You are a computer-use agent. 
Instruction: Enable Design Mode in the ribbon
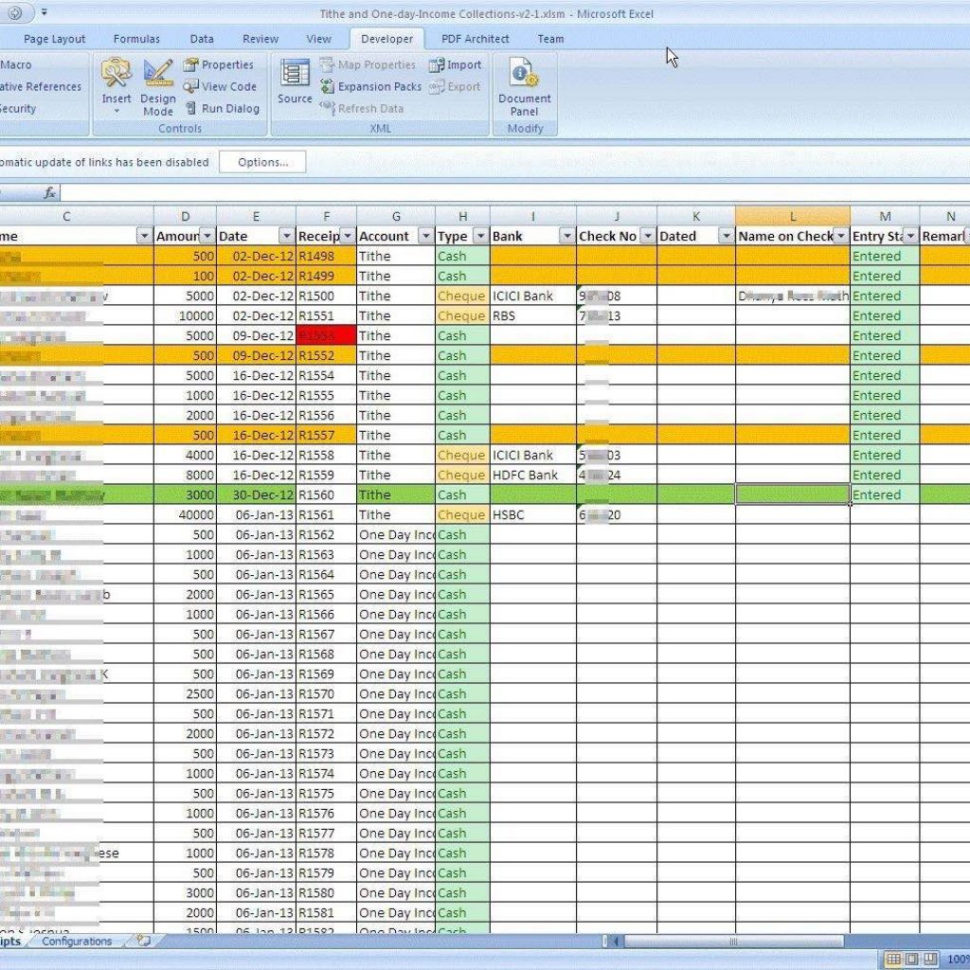158,85
